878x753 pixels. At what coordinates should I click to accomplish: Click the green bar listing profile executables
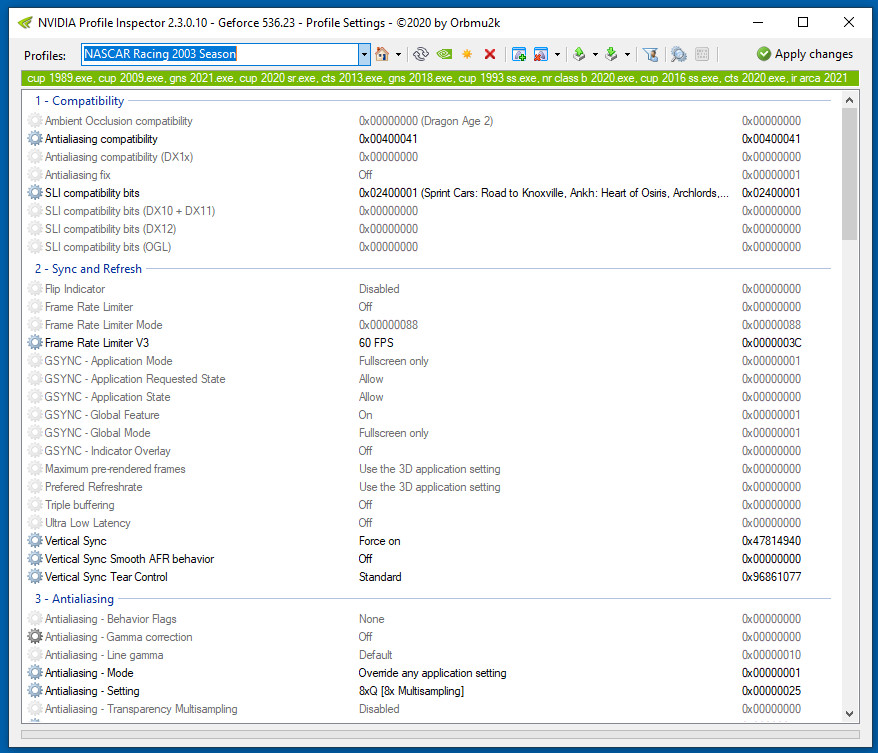[x=440, y=78]
